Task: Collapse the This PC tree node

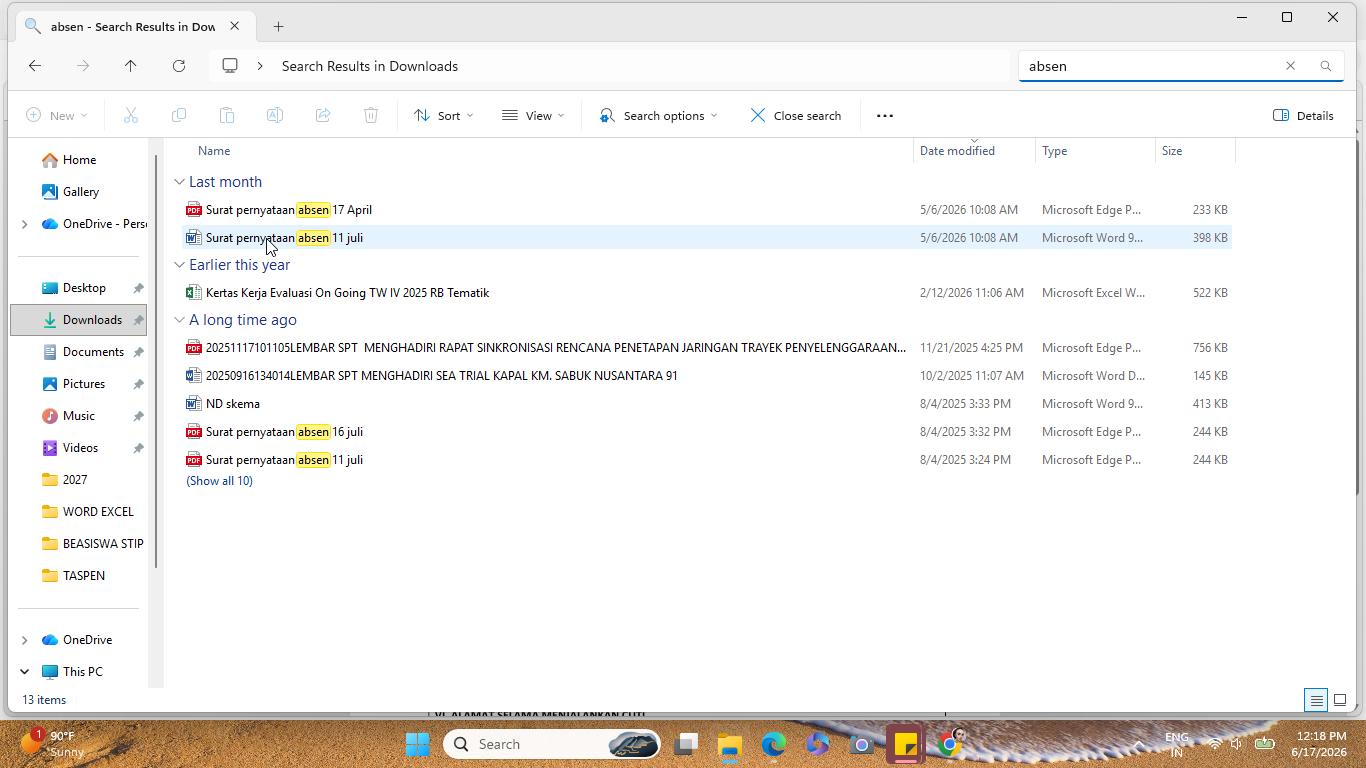Action: [x=24, y=672]
